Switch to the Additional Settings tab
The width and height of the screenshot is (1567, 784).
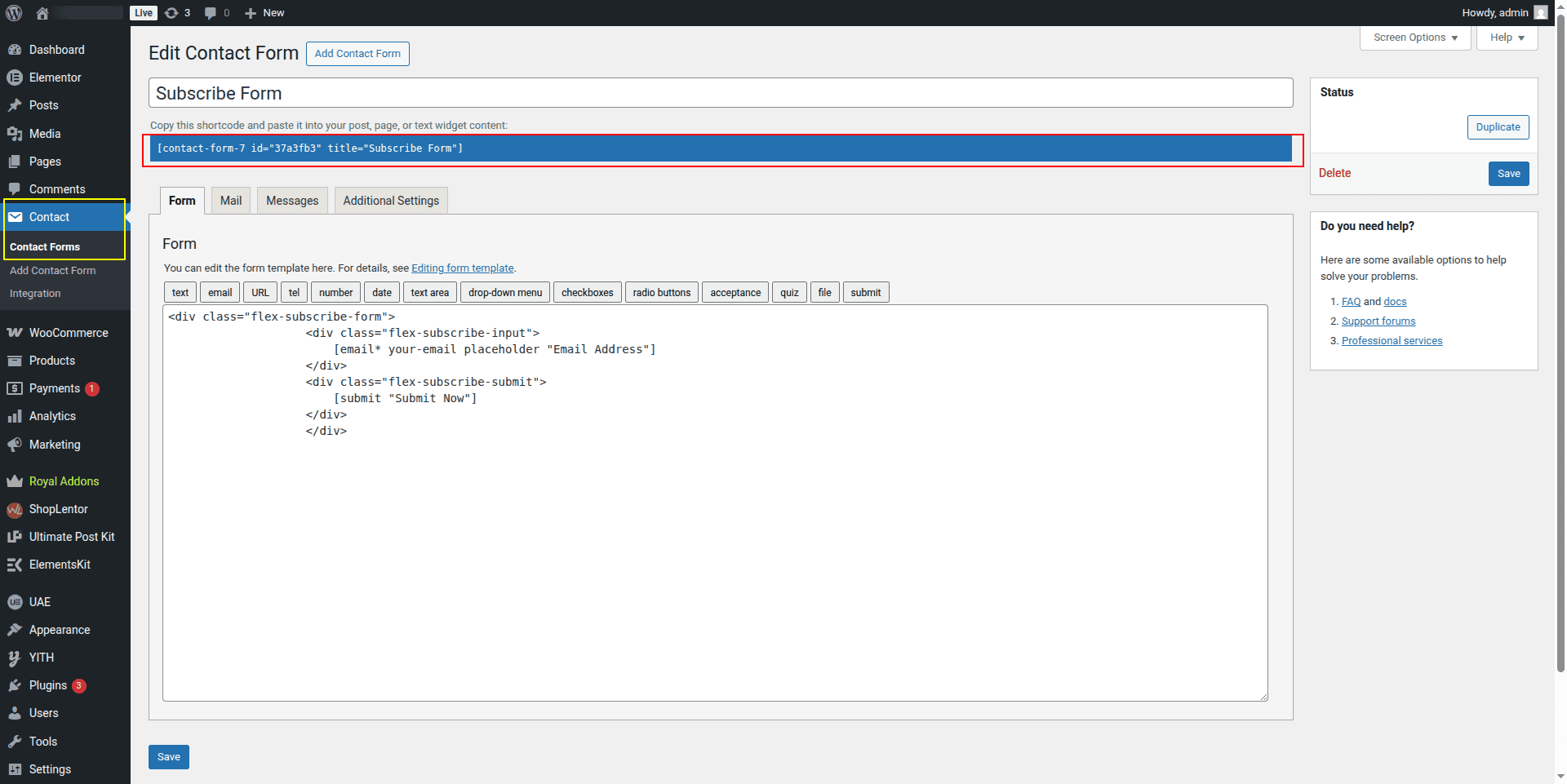tap(391, 201)
